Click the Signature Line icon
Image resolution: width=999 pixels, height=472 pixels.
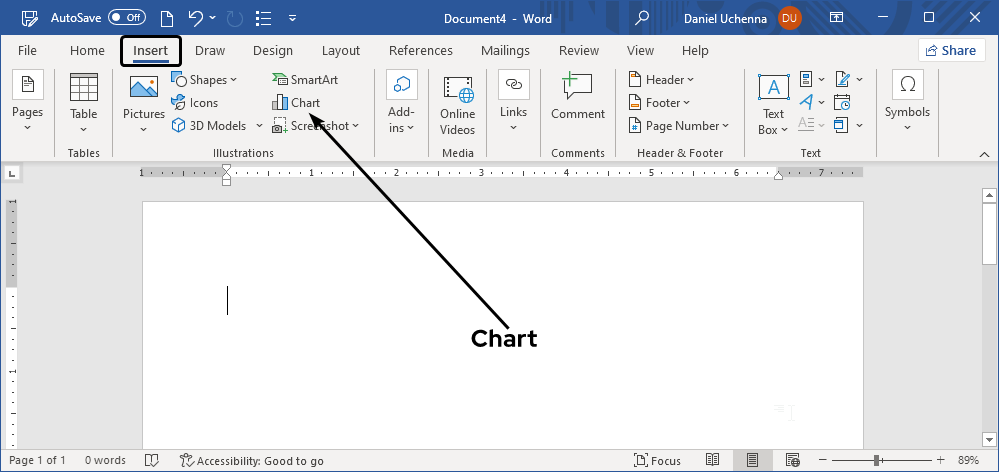[843, 80]
